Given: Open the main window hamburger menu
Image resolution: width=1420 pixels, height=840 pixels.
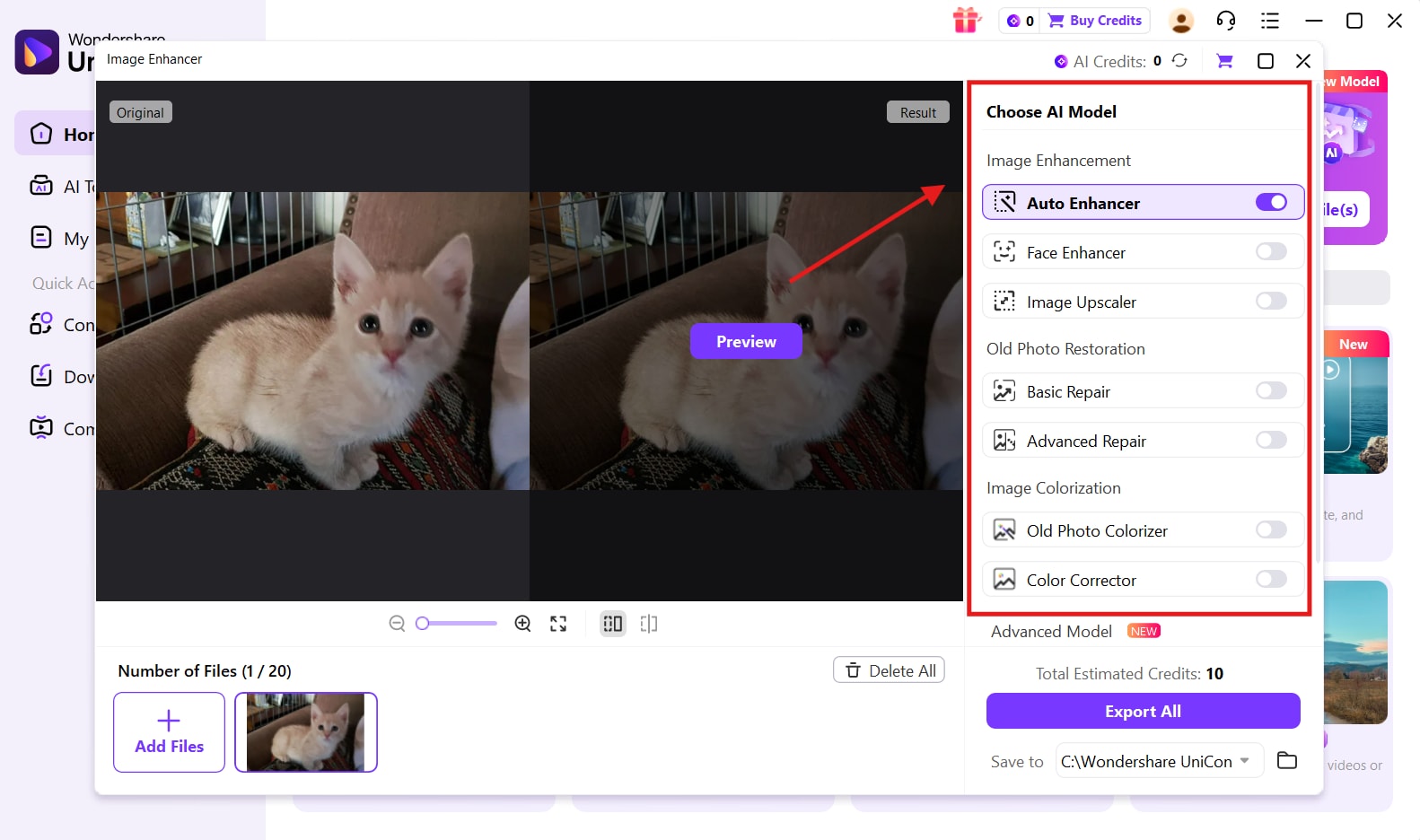Looking at the screenshot, I should [1270, 21].
